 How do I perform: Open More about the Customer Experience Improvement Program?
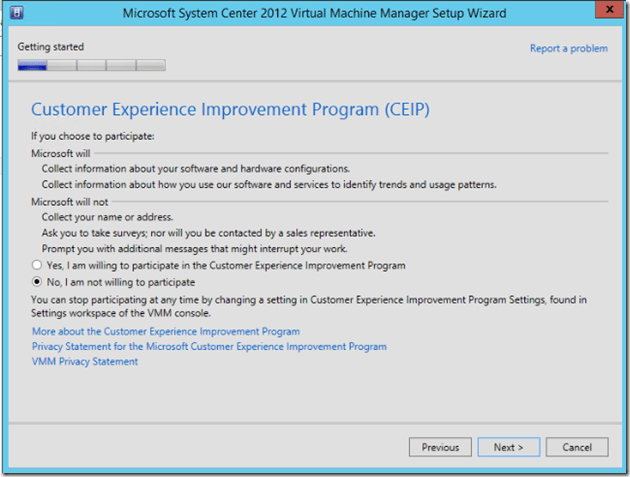[x=166, y=331]
